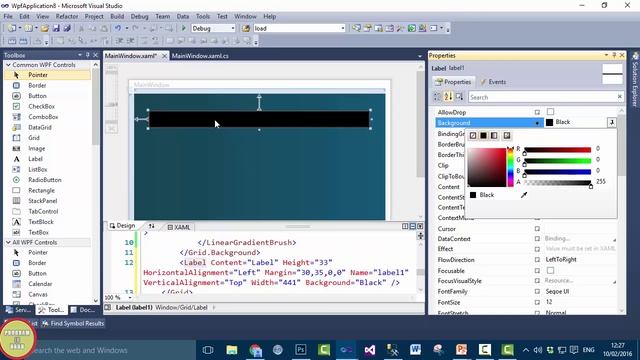The height and width of the screenshot is (360, 640).
Task: Select the Gradient Brush icon
Action: tap(494, 136)
